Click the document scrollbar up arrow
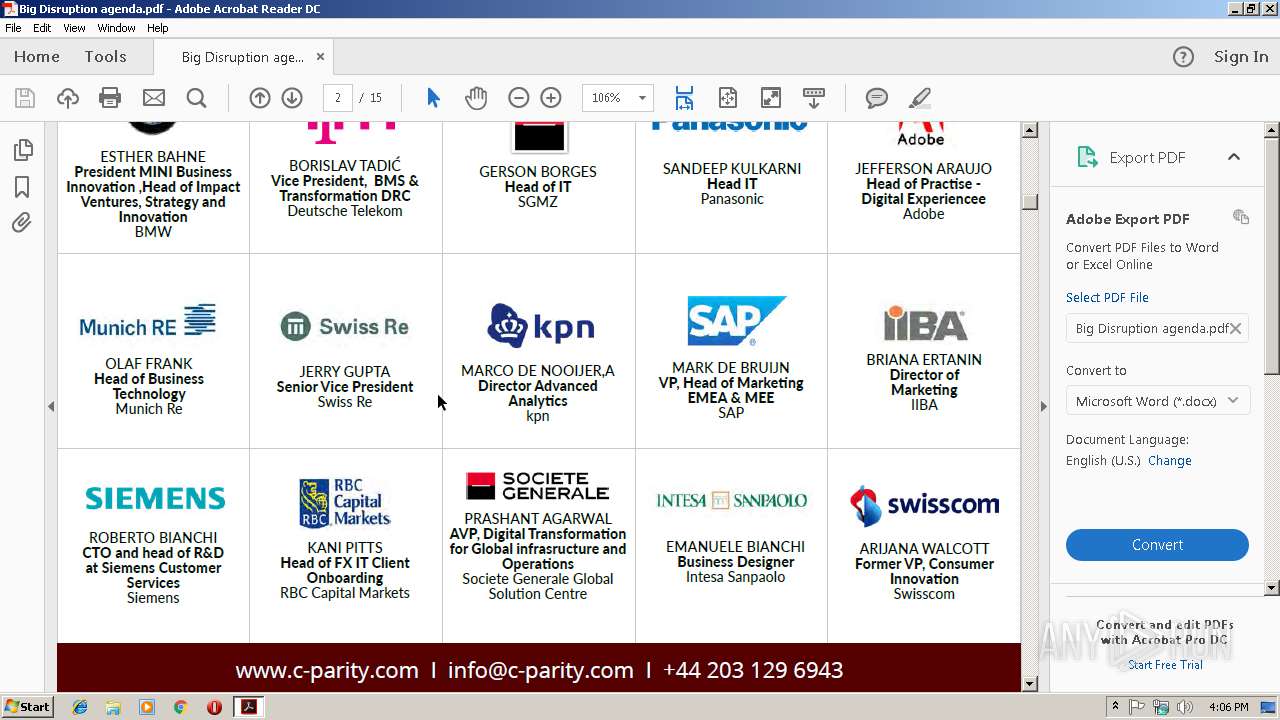This screenshot has height=720, width=1280. tap(1030, 130)
